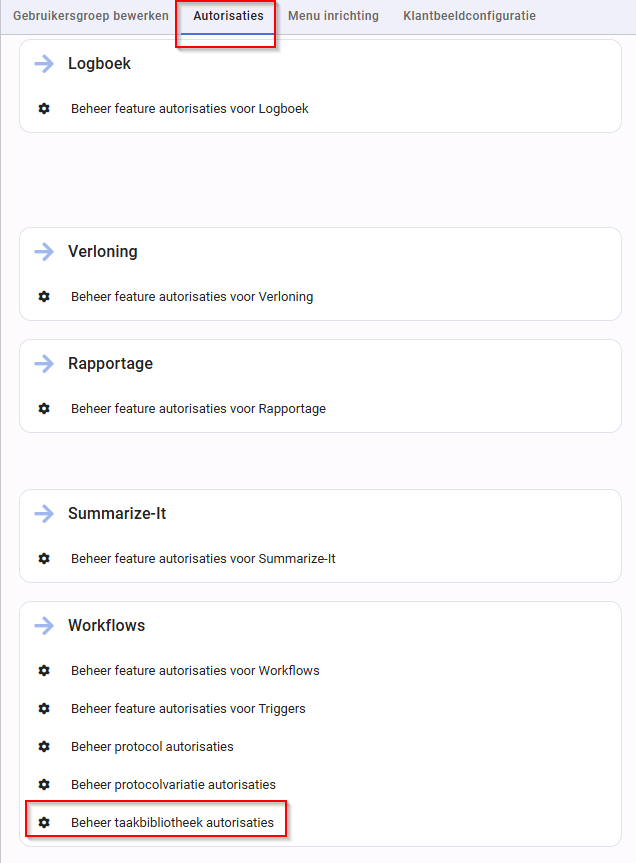Open the Klantbeeldconfiguratie tab
Viewport: 636px width, 863px height.
(469, 16)
